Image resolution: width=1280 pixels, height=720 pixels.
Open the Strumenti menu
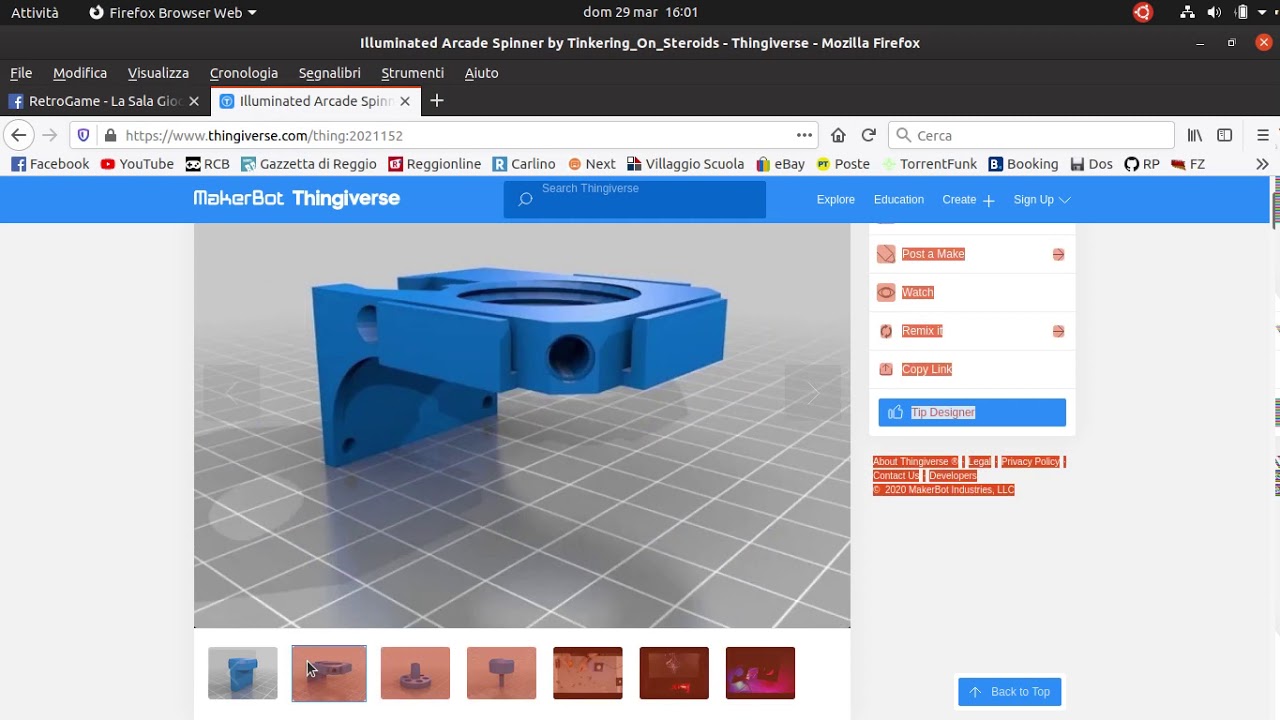pyautogui.click(x=412, y=73)
